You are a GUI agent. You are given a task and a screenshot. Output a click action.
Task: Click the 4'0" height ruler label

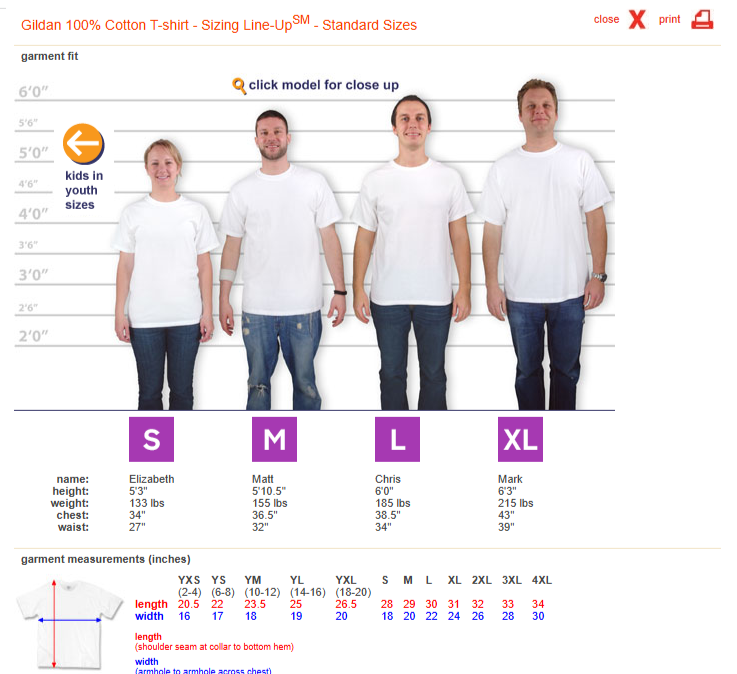tap(33, 214)
